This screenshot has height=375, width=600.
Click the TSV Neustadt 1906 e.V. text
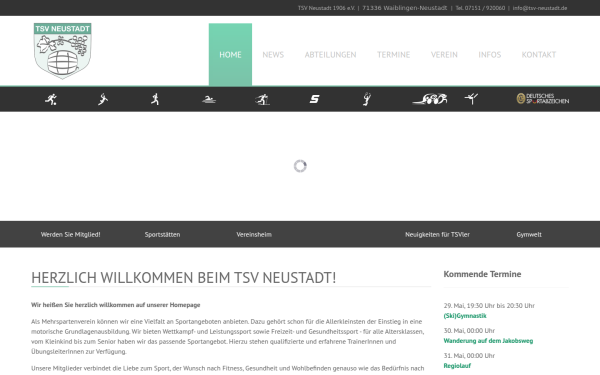[326, 8]
